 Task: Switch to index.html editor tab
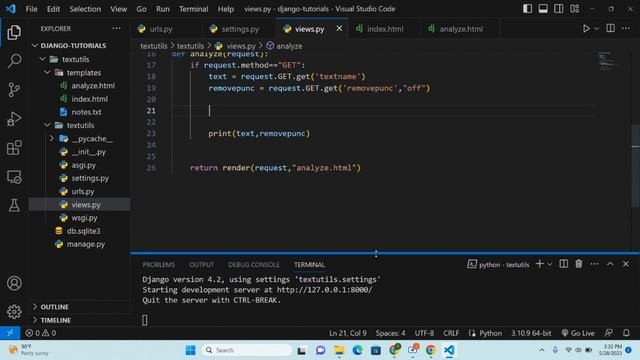[384, 29]
